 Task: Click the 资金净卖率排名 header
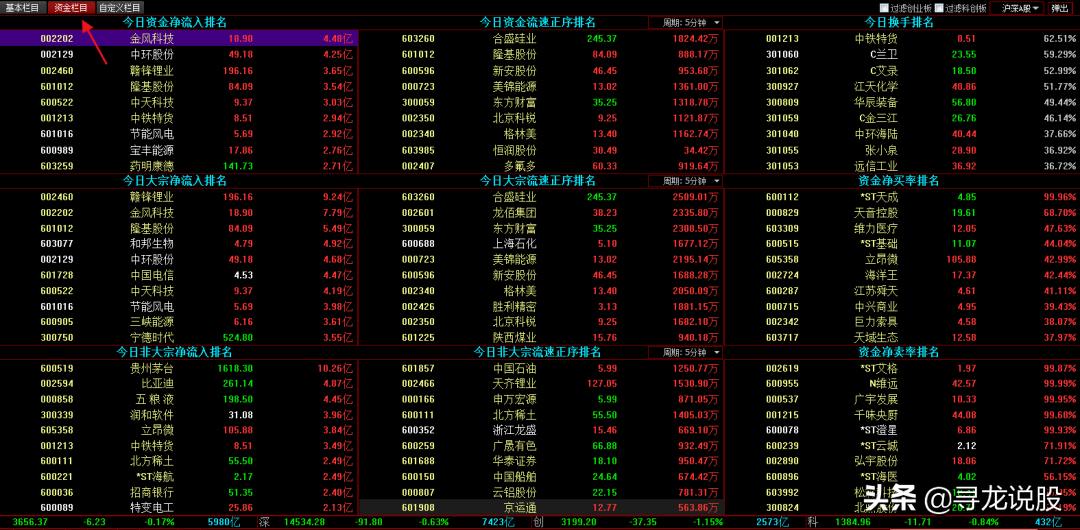point(899,352)
